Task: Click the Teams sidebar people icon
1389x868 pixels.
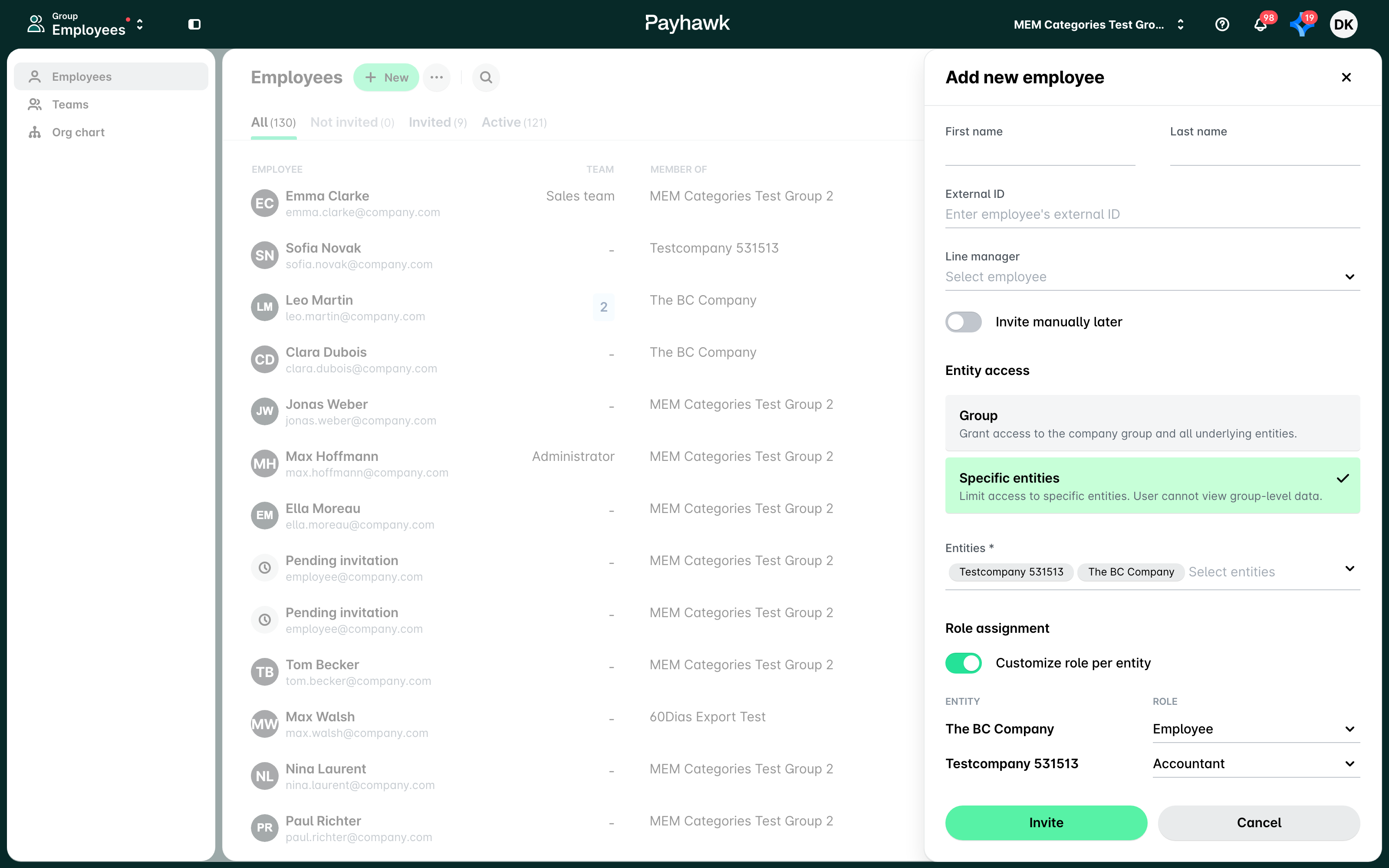Action: click(x=35, y=104)
